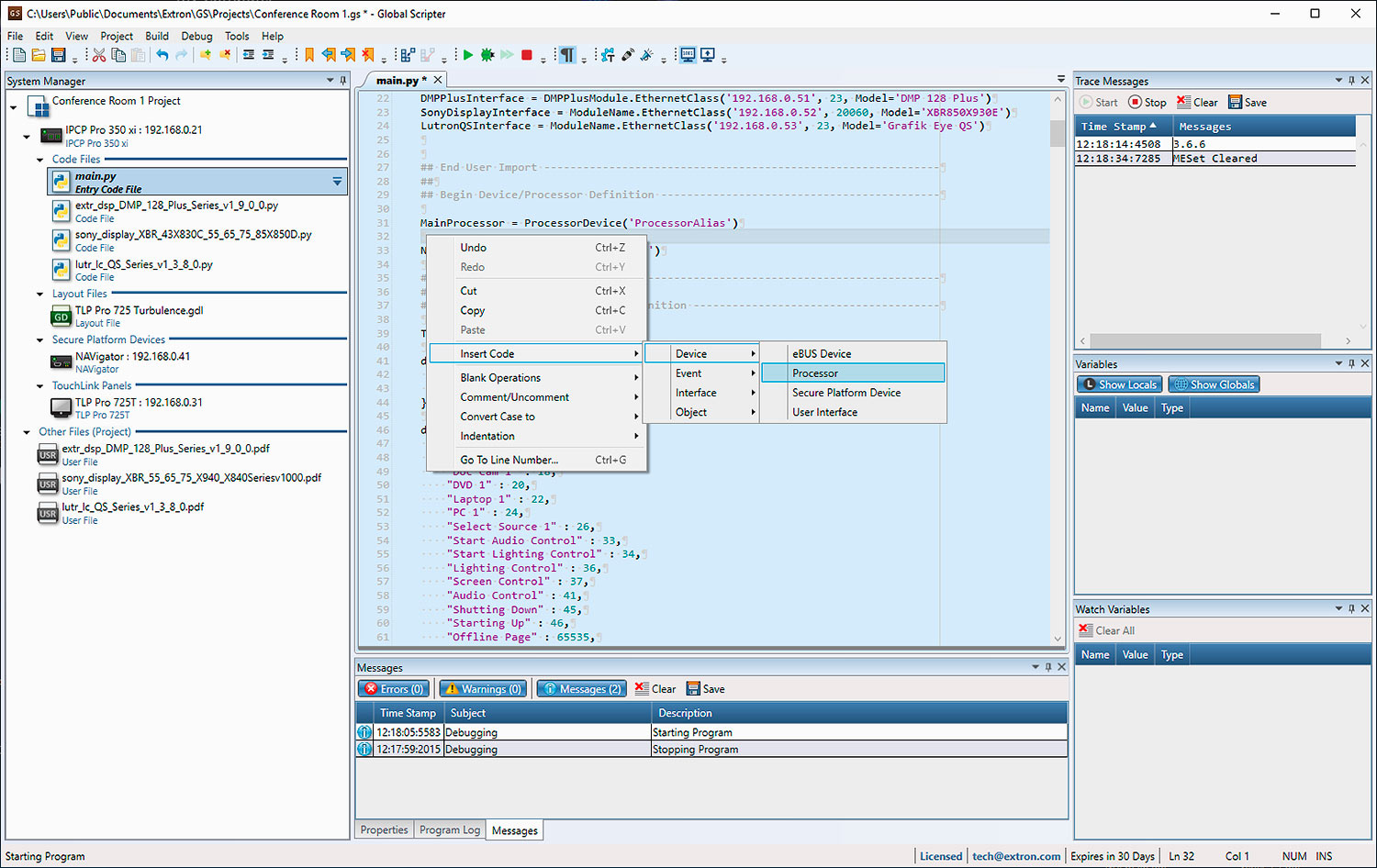Click the Open folder toolbar icon
1377x868 pixels.
pyautogui.click(x=39, y=55)
